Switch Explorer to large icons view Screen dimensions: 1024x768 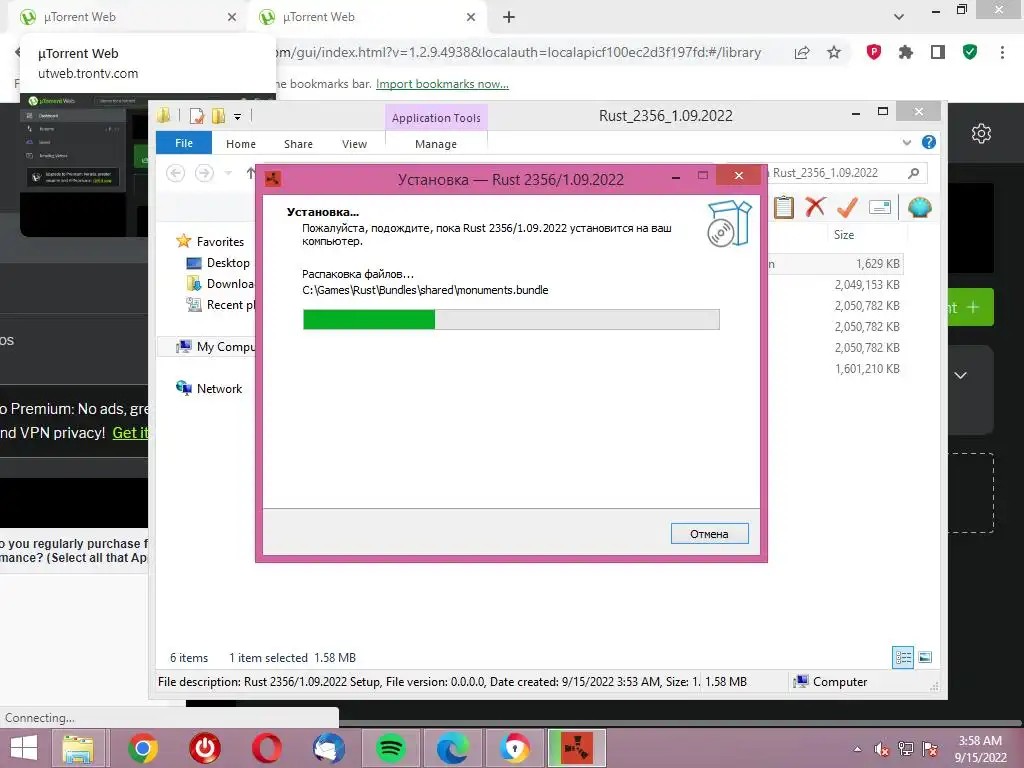(925, 657)
